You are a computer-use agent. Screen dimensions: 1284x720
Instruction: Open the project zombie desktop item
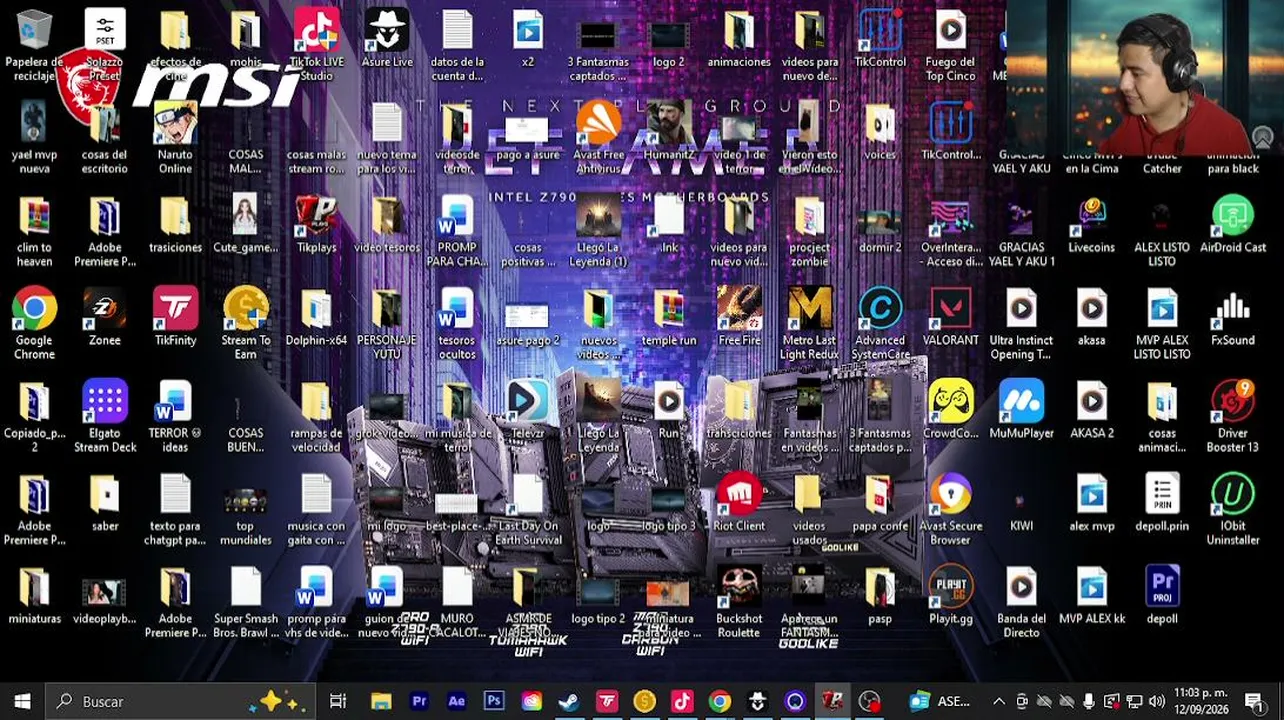pos(810,231)
